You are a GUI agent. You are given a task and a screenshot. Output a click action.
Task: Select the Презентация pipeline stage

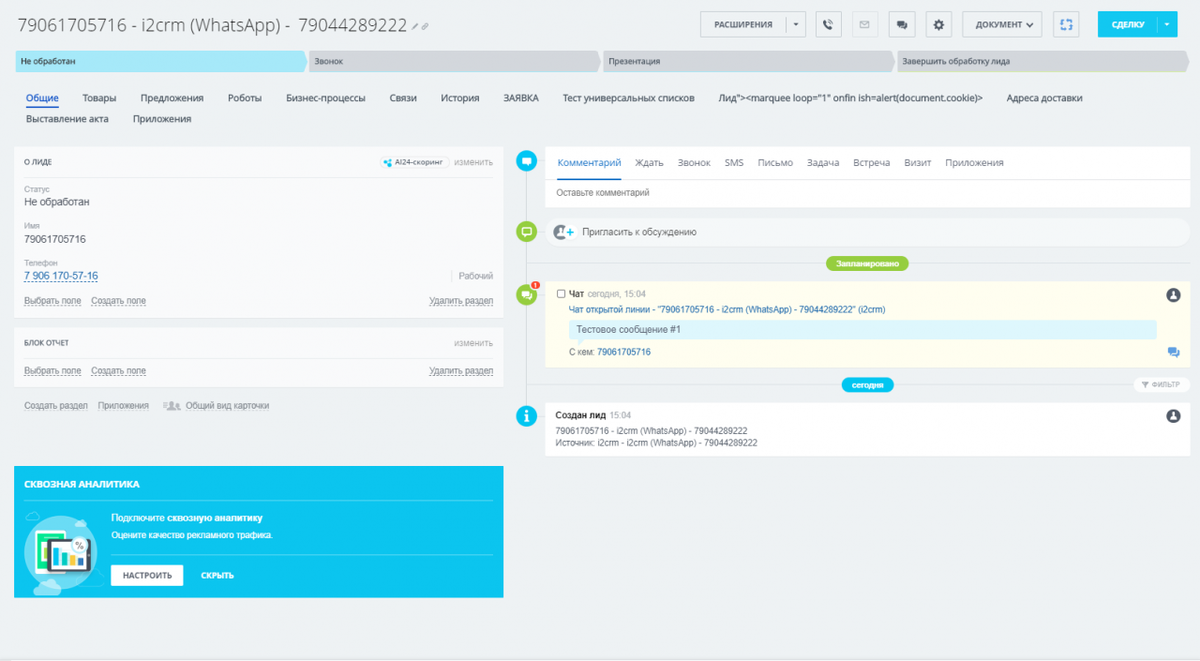coord(748,62)
